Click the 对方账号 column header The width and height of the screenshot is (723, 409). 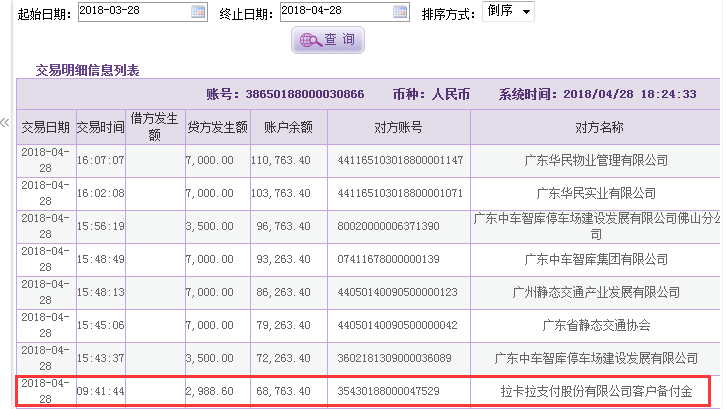coord(398,127)
